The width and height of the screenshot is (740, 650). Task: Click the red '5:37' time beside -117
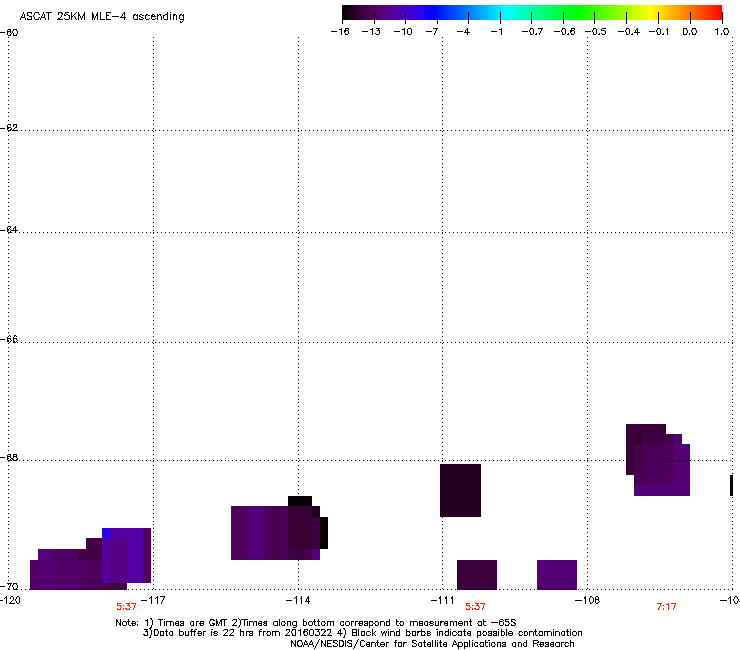[x=126, y=607]
